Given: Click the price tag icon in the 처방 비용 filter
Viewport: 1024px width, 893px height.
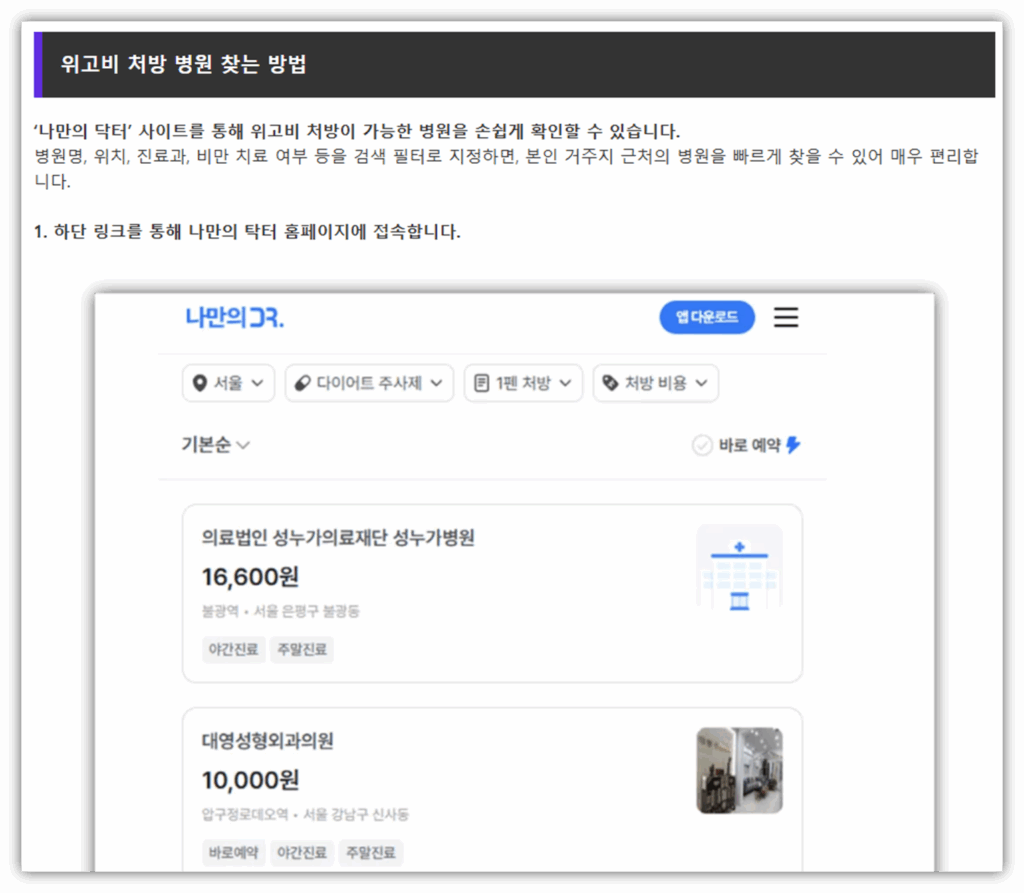Looking at the screenshot, I should point(610,383).
